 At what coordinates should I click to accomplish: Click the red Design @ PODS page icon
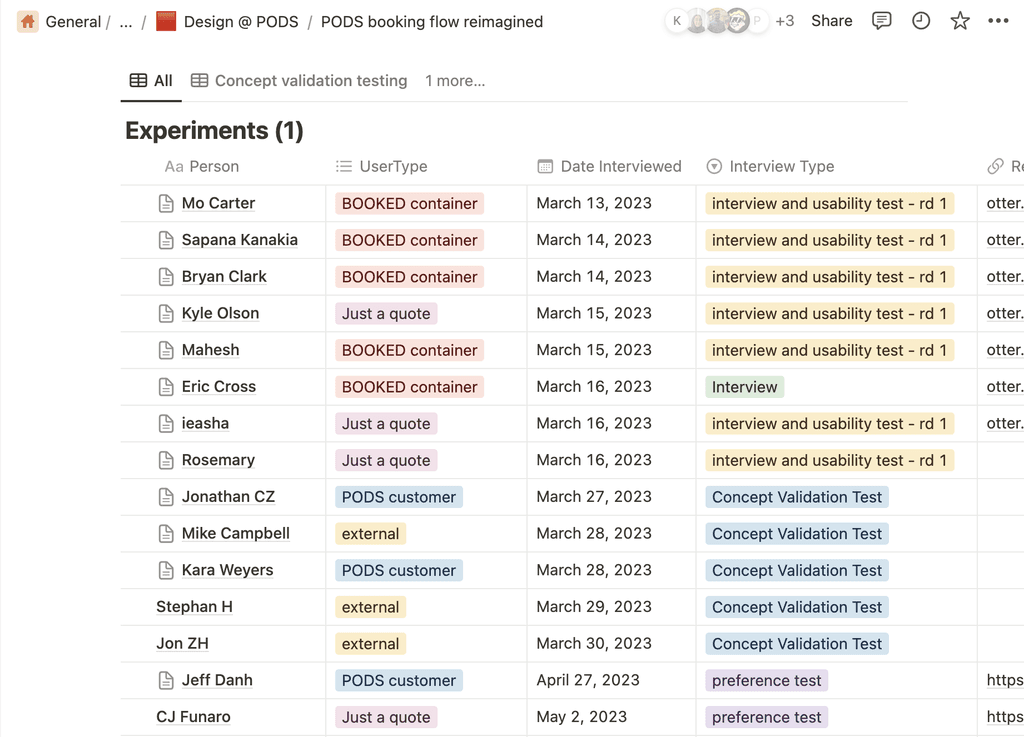[166, 22]
